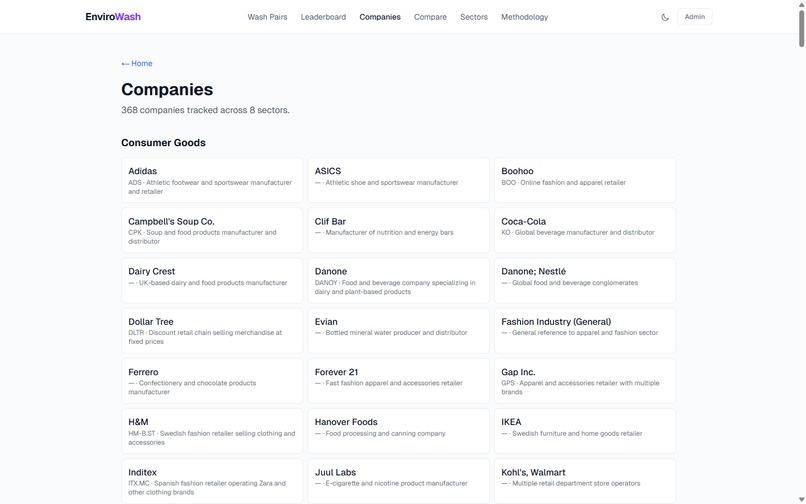Open the H&M company card
The height and width of the screenshot is (504, 806).
tap(212, 431)
